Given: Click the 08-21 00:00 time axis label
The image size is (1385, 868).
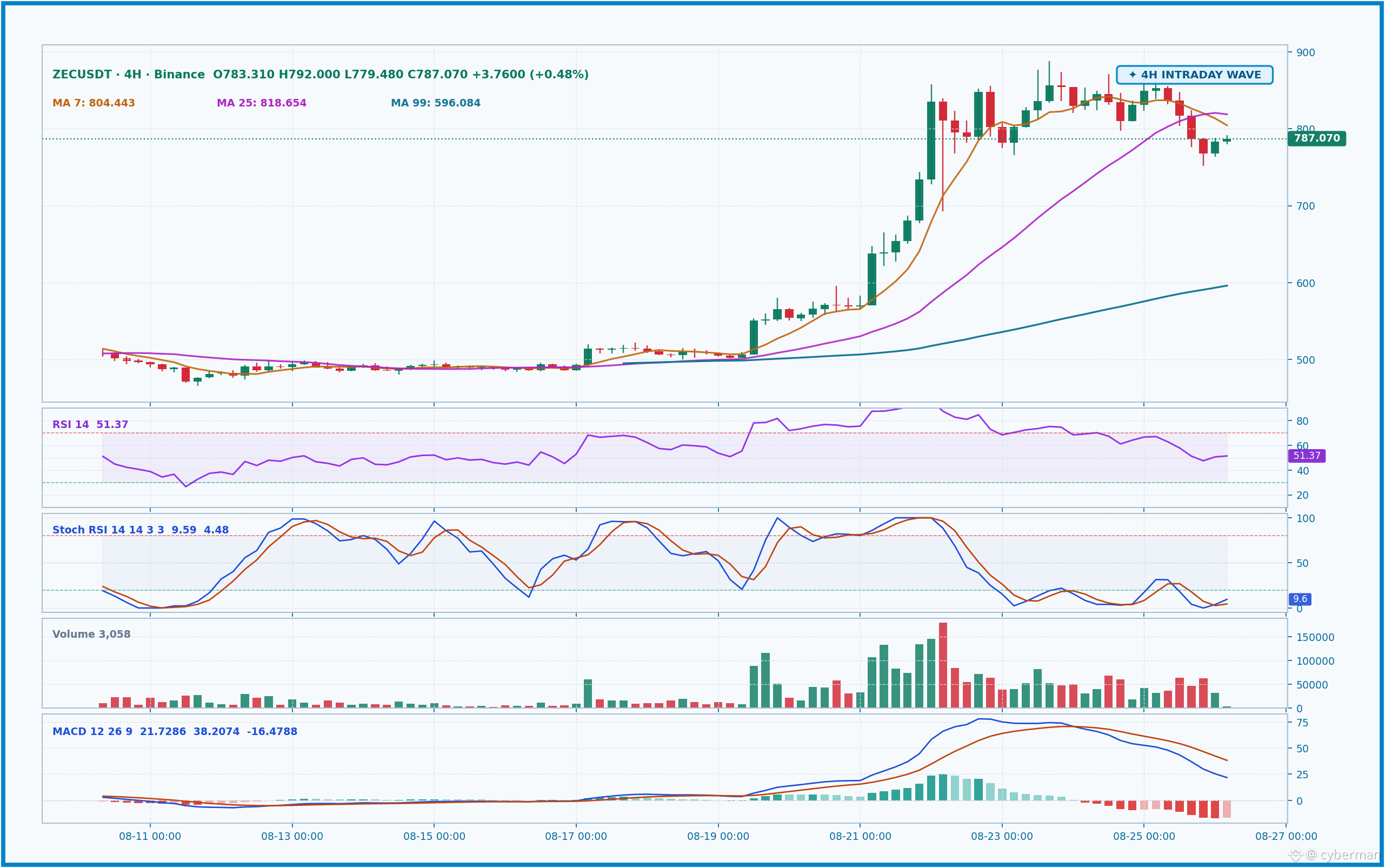Looking at the screenshot, I should click(x=860, y=837).
